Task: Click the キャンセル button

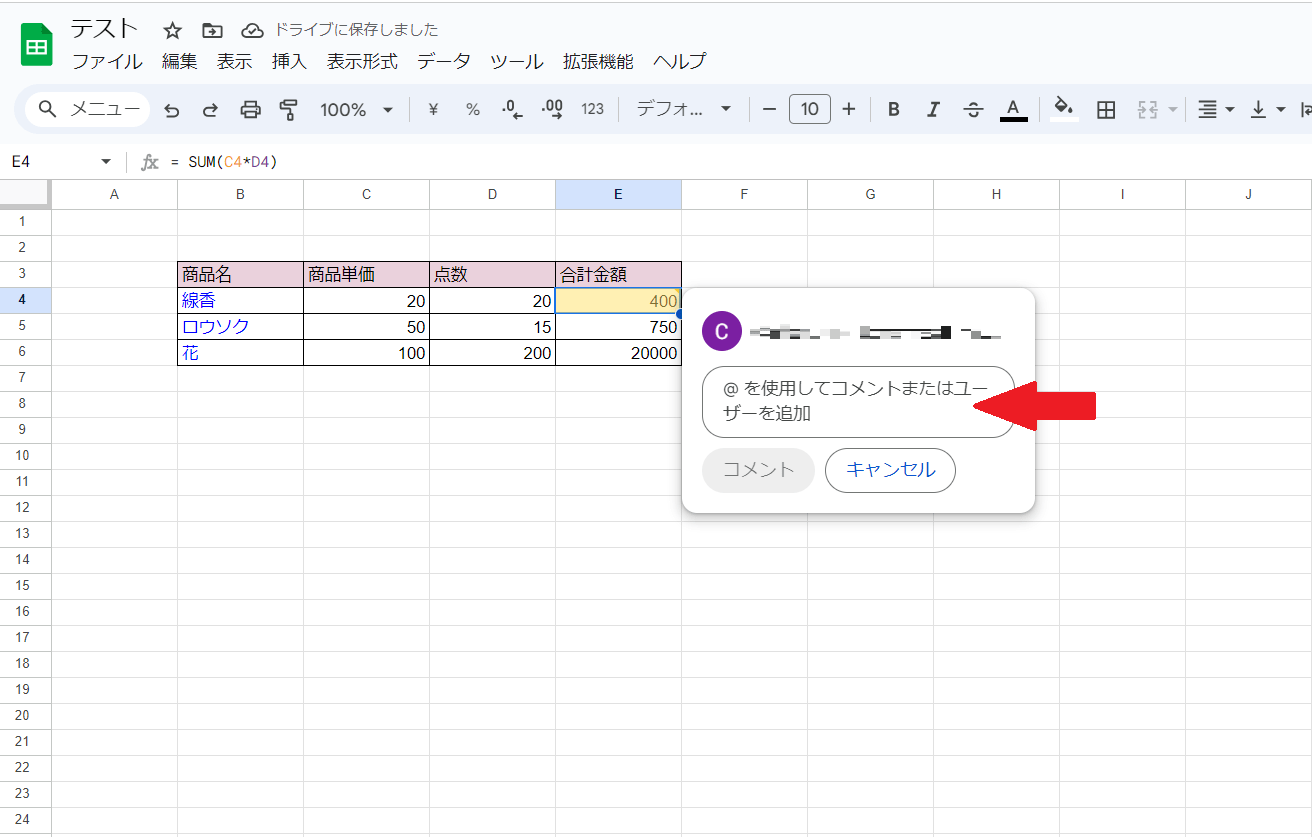Action: [x=890, y=470]
